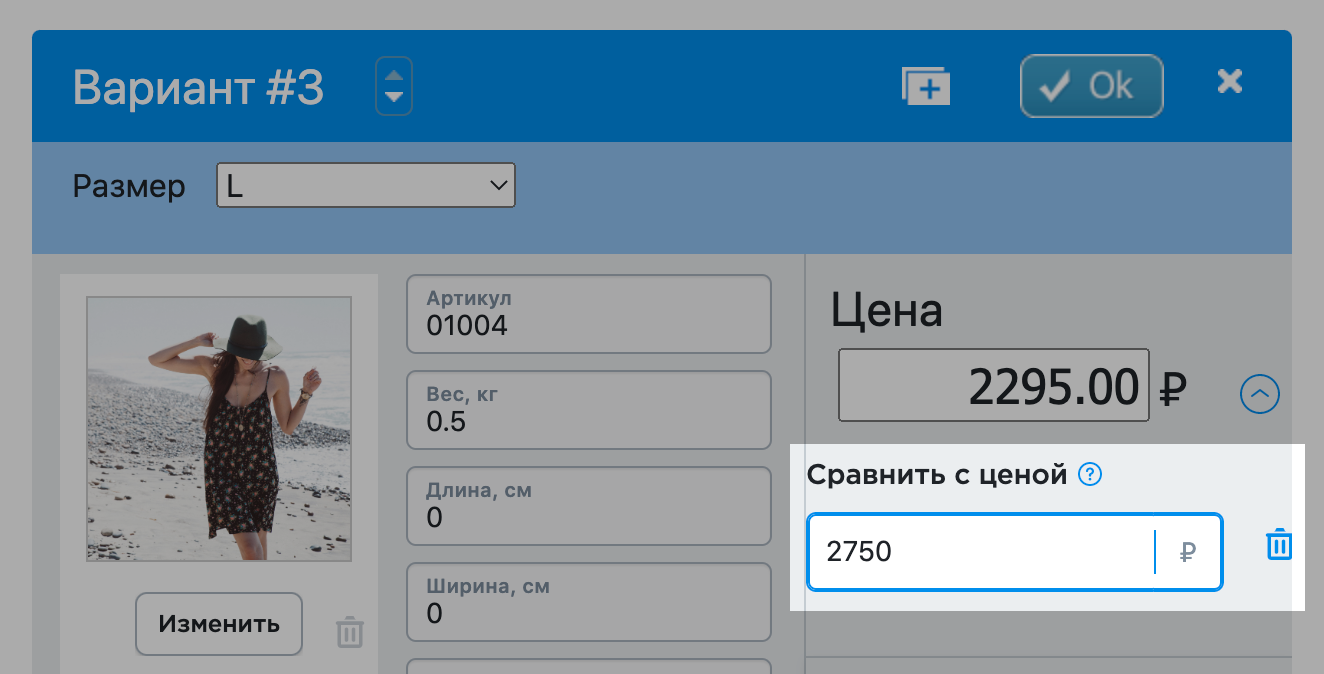Edit the compare price field 2750
This screenshot has height=674, width=1324.
click(981, 552)
